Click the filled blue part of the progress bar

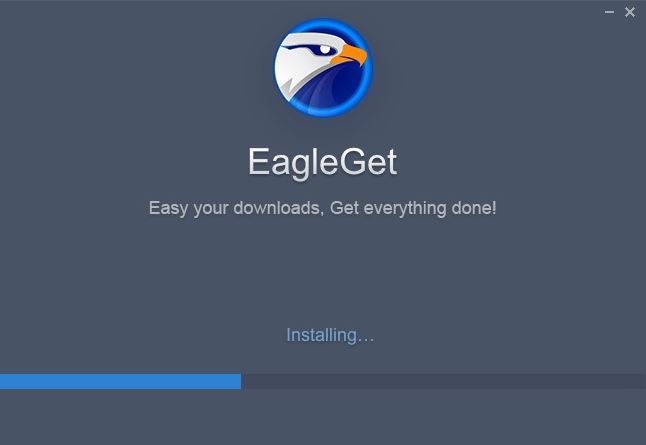tap(120, 382)
